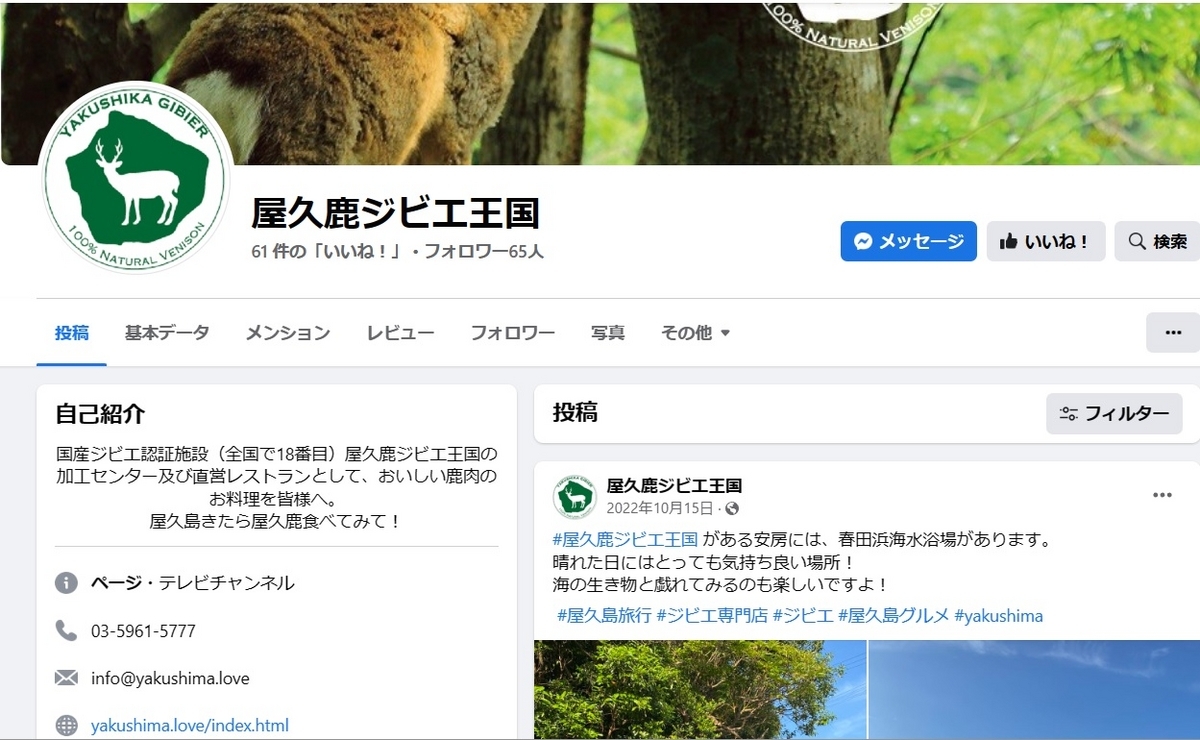Click the thumbs-up いいね！ button
The height and width of the screenshot is (740, 1200).
[x=1045, y=241]
